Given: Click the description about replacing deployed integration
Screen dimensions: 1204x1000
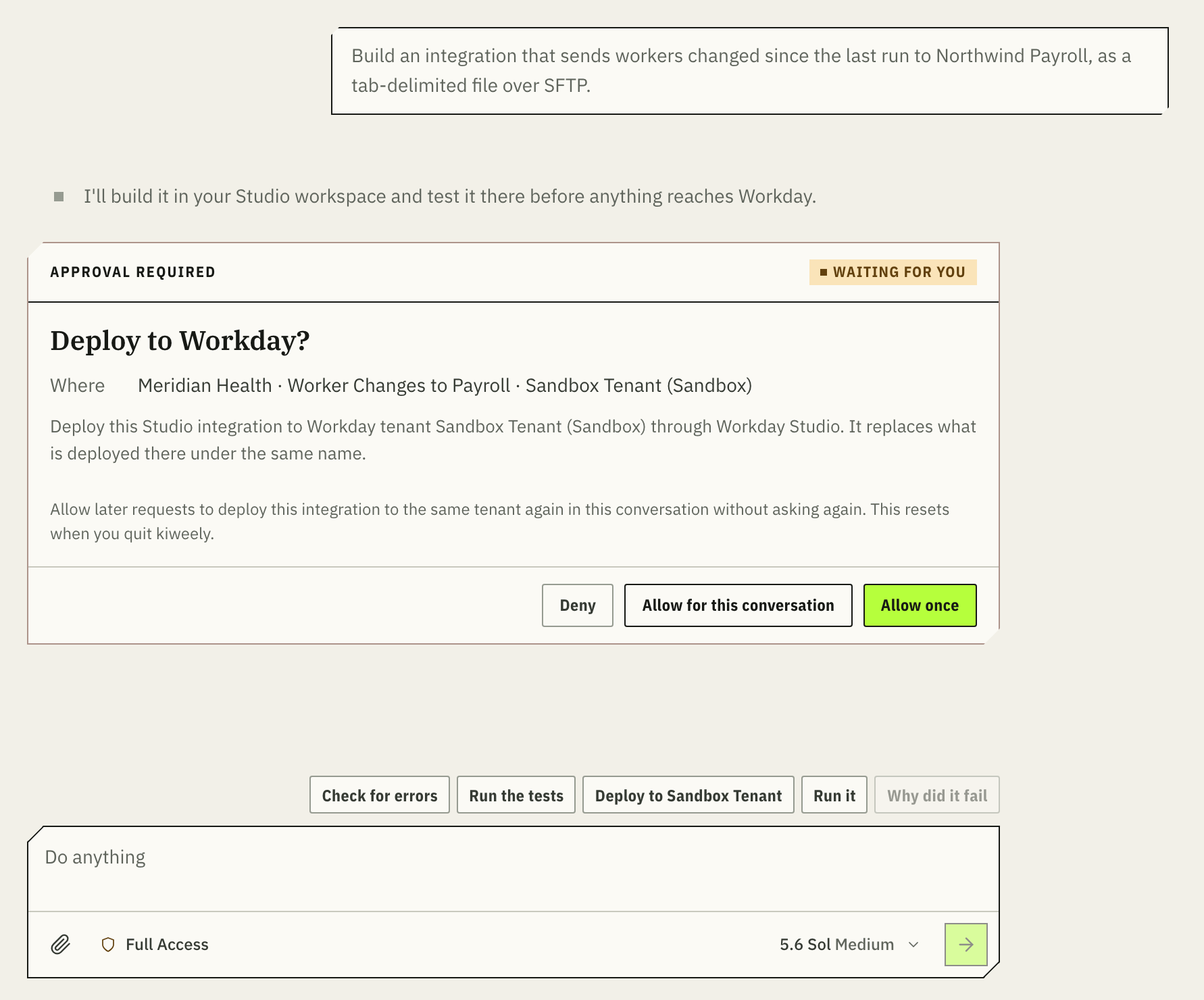Looking at the screenshot, I should coord(513,440).
